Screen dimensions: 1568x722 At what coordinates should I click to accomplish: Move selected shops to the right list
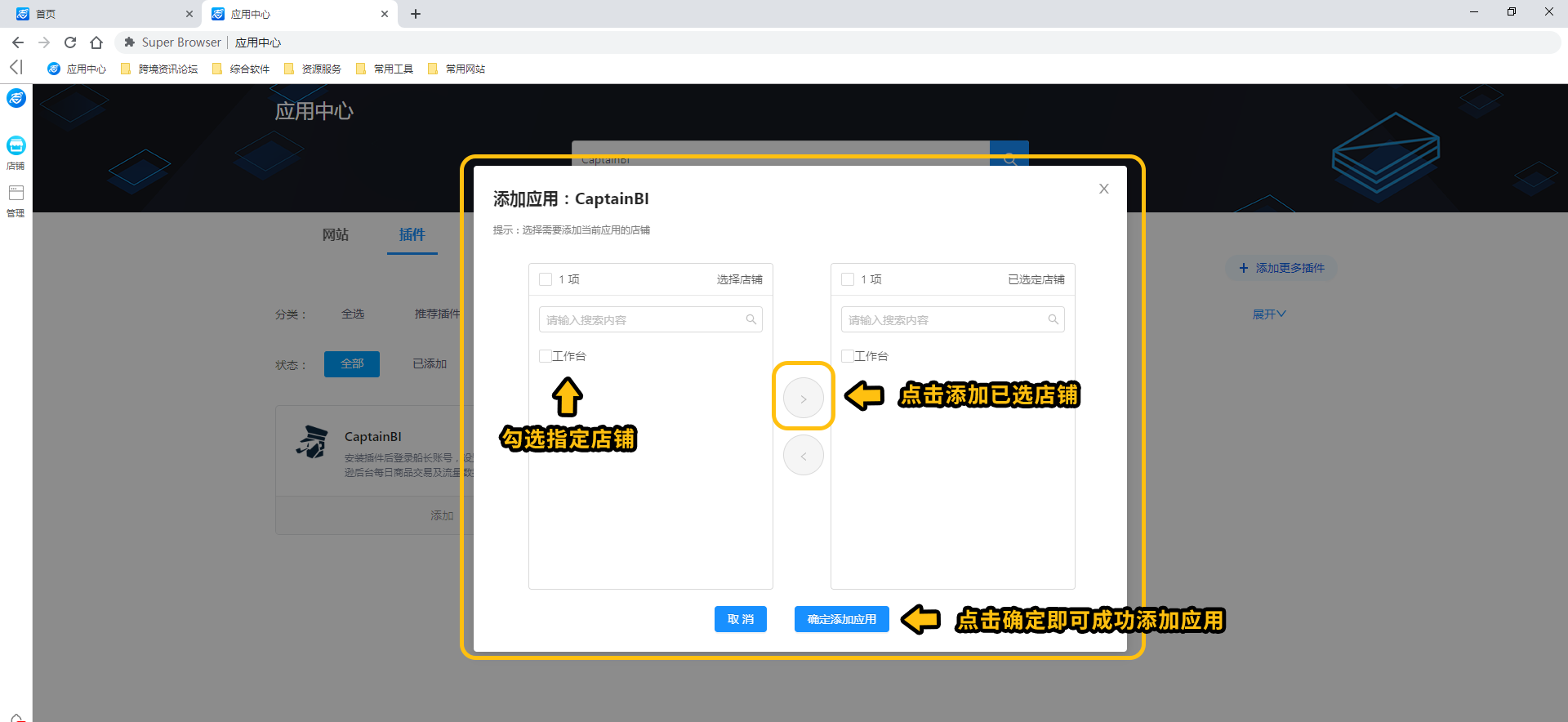[804, 399]
